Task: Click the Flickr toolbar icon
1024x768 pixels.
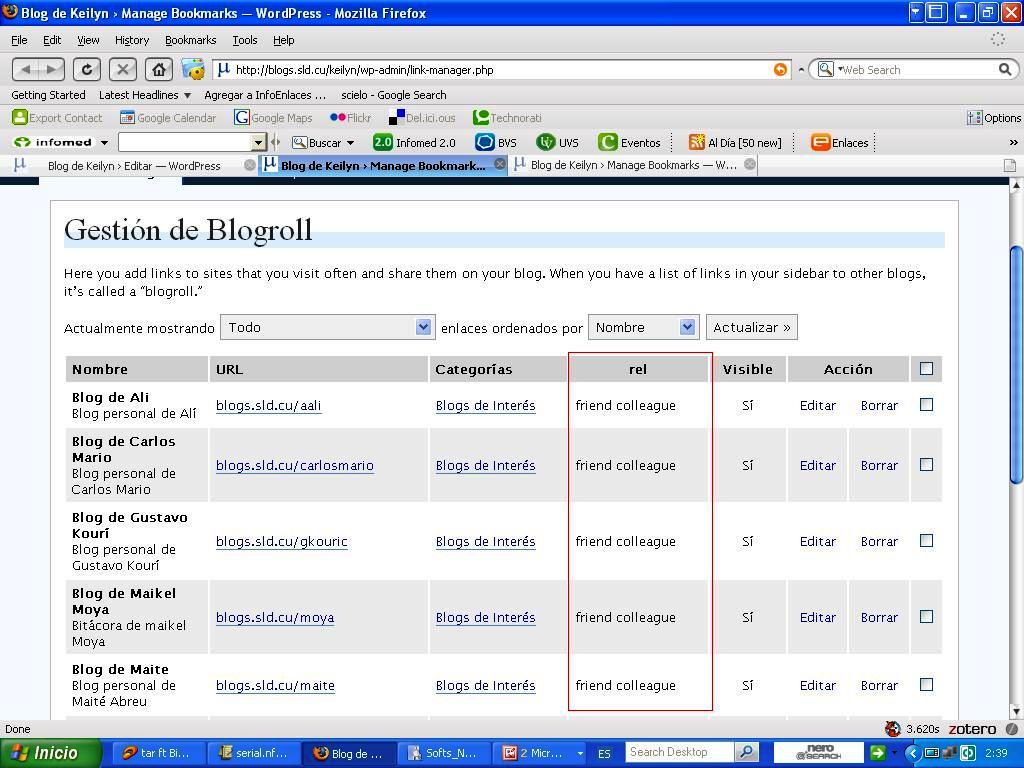Action: click(350, 117)
